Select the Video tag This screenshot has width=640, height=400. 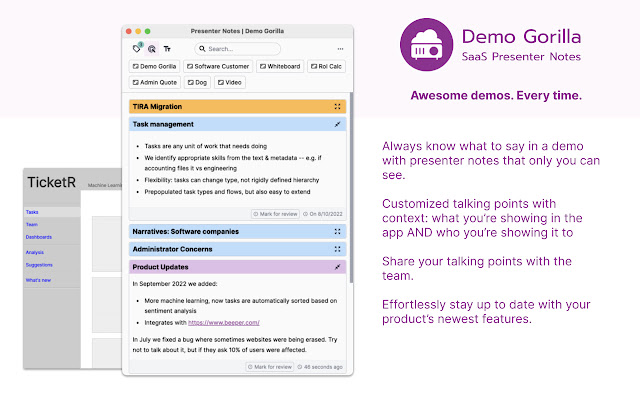[230, 82]
